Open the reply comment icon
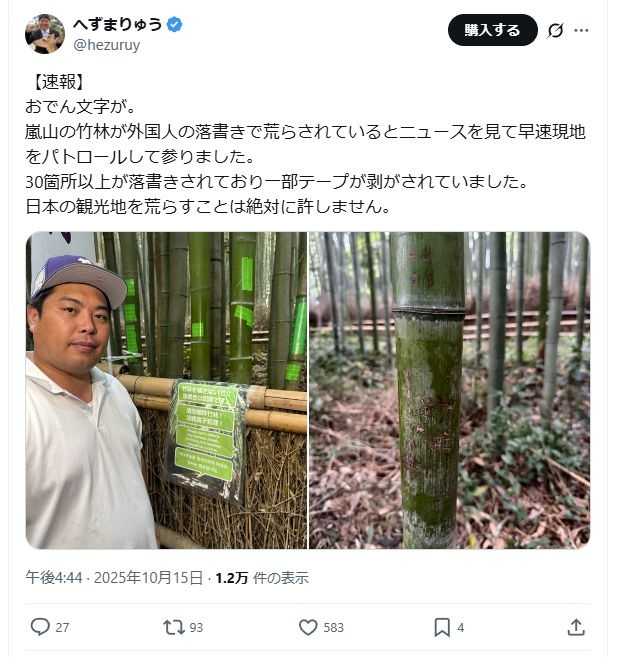This screenshot has width=617, height=657. click(40, 627)
